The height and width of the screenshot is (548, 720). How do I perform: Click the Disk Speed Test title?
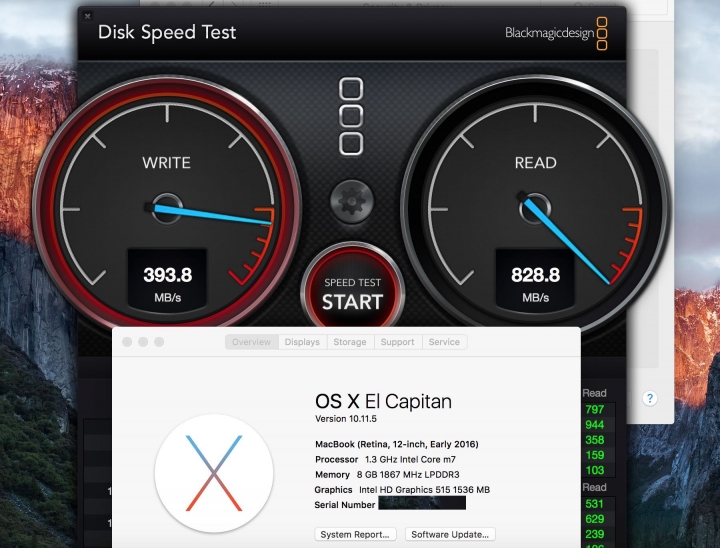[167, 32]
